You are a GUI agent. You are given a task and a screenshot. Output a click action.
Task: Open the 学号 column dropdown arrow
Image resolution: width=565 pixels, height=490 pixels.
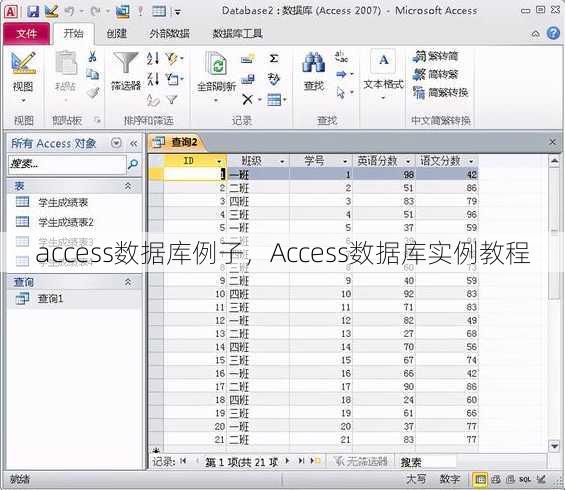[345, 161]
